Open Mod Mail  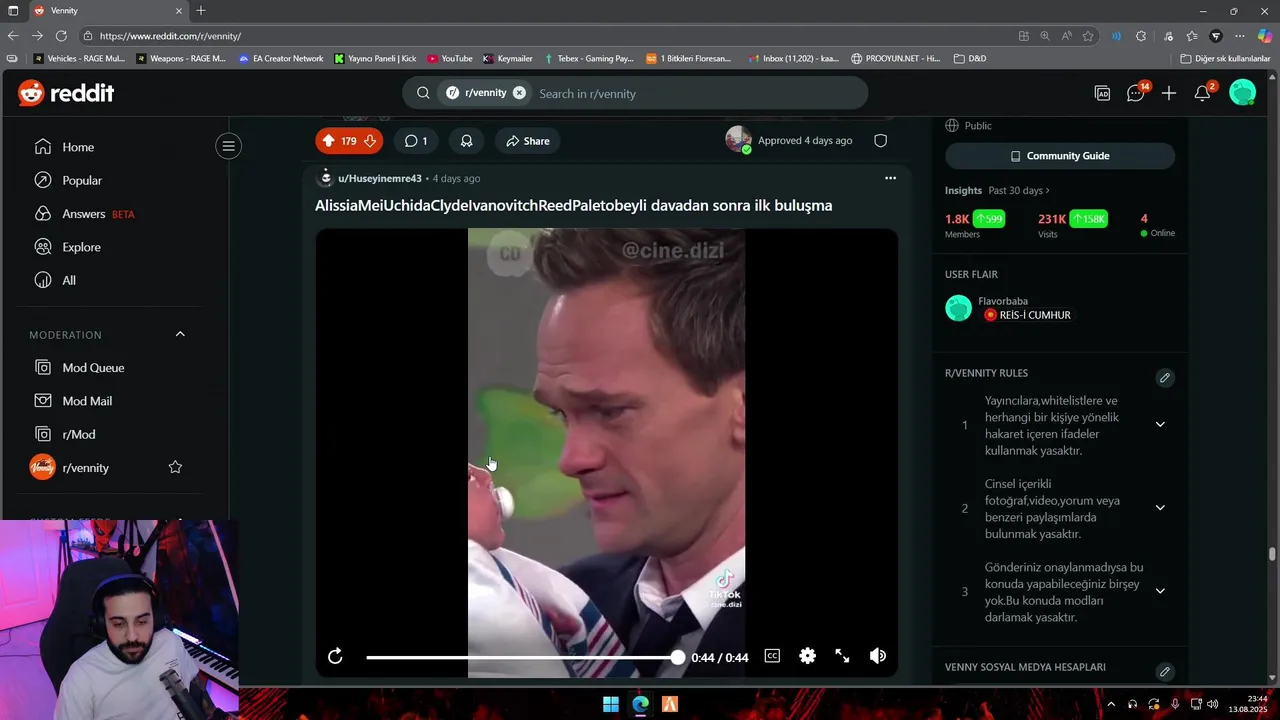click(87, 401)
